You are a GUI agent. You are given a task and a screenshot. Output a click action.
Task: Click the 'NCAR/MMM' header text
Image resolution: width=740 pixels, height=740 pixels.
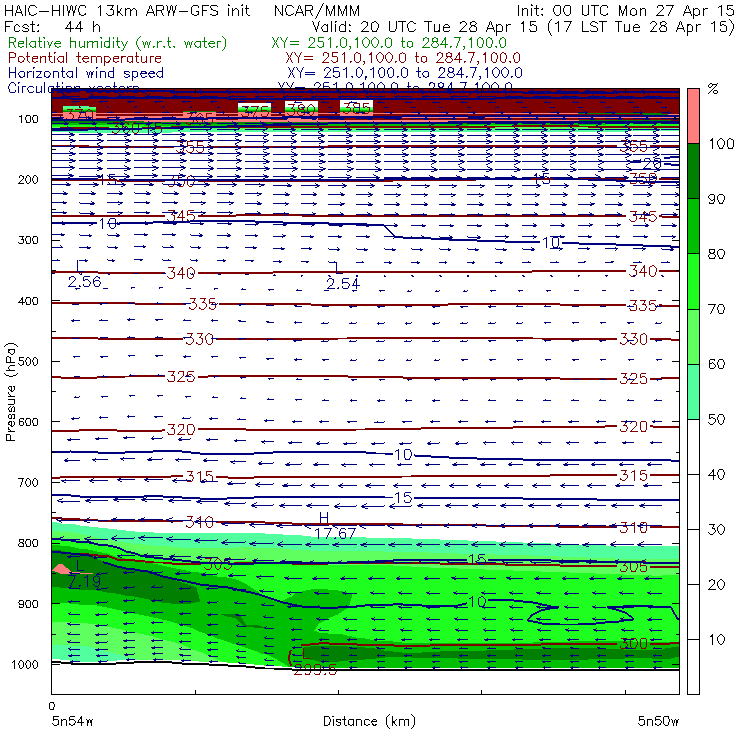coord(317,10)
